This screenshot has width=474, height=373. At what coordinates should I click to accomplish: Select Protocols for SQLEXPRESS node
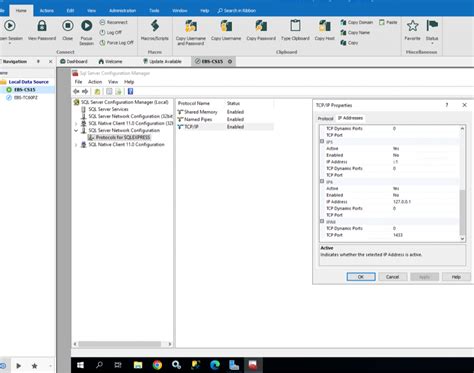[x=123, y=137]
